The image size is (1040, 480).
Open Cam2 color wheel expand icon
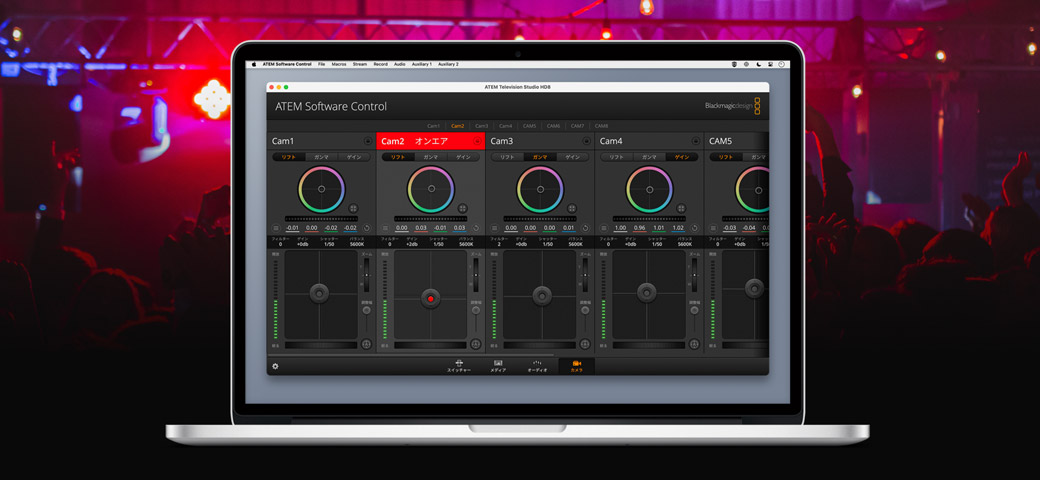point(463,208)
